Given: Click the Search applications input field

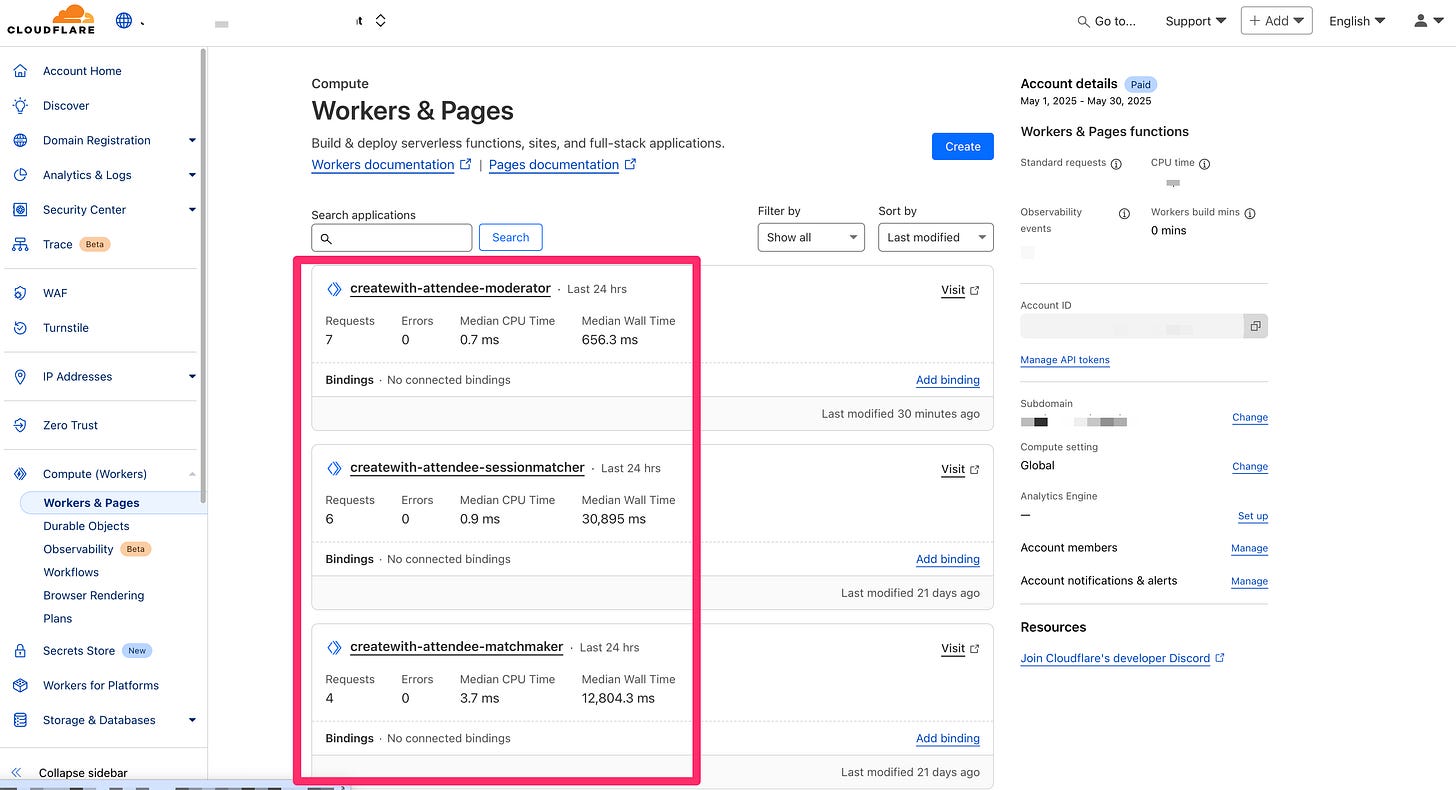Looking at the screenshot, I should pos(391,237).
